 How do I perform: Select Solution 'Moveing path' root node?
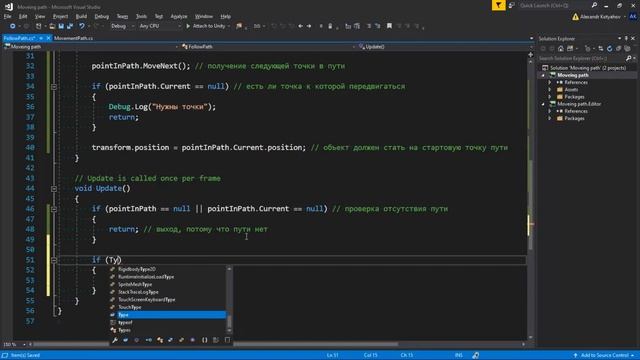tap(588, 68)
